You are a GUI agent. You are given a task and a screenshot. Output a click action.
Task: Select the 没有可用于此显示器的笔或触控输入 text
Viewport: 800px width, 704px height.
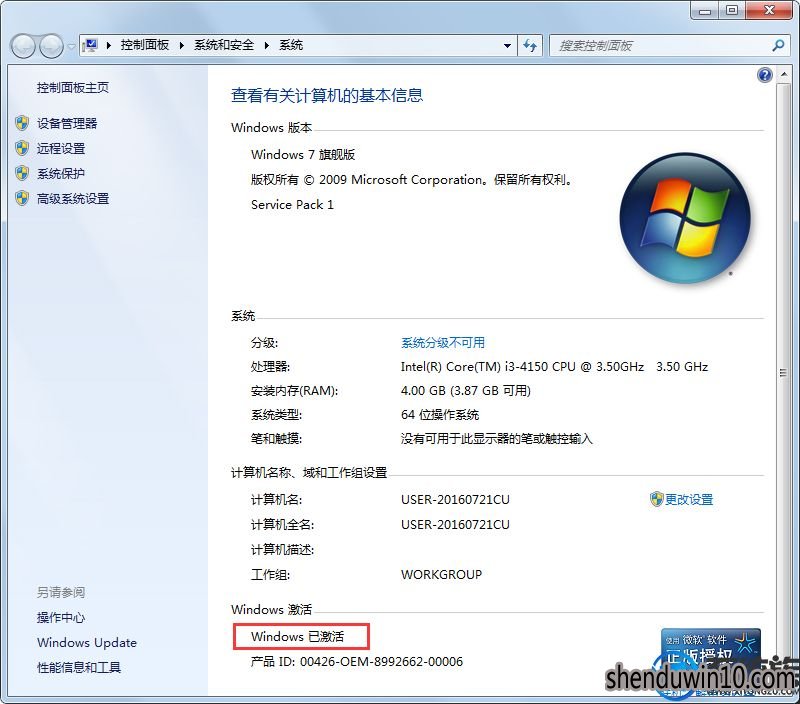point(497,438)
